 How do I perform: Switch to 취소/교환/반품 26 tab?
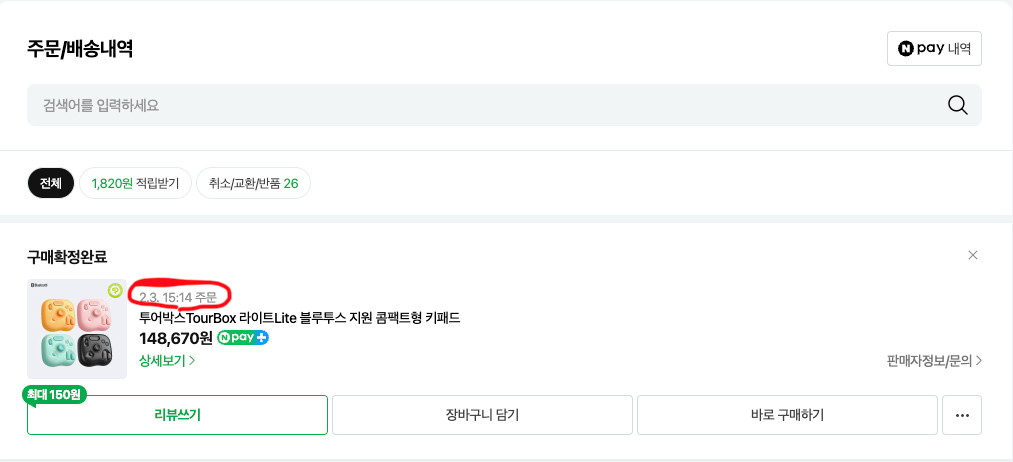[x=253, y=183]
